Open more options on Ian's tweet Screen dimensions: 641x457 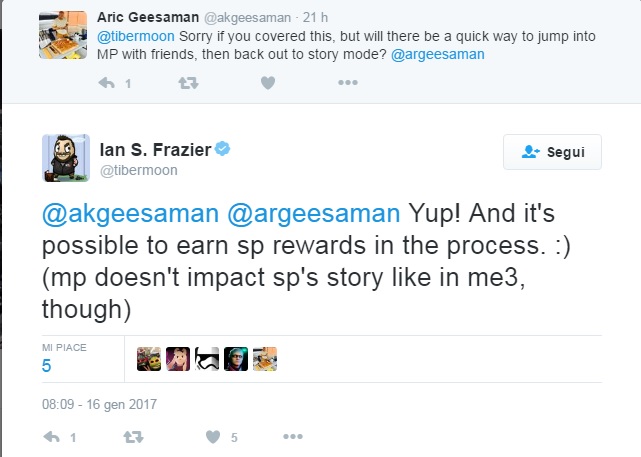pyautogui.click(x=292, y=437)
